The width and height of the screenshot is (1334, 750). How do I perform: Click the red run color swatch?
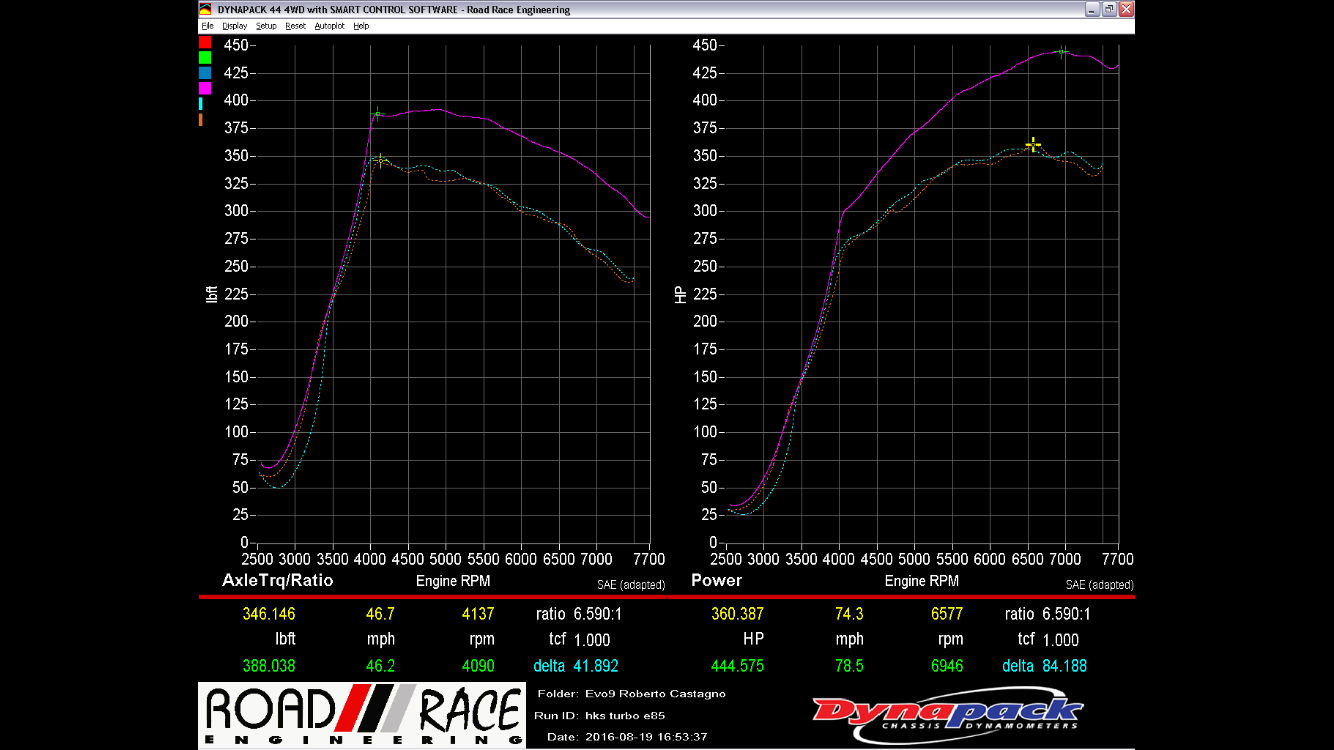pos(205,42)
